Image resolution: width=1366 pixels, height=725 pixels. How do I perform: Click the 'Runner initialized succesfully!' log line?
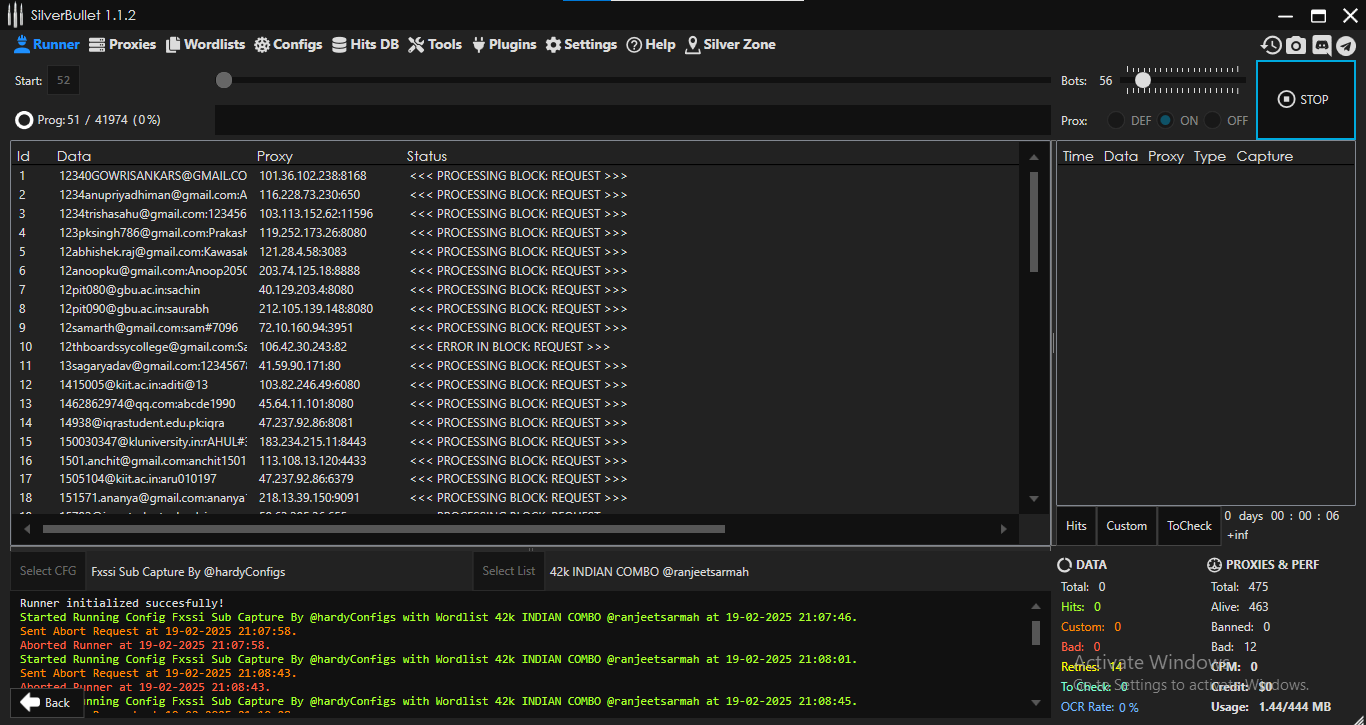click(x=122, y=603)
